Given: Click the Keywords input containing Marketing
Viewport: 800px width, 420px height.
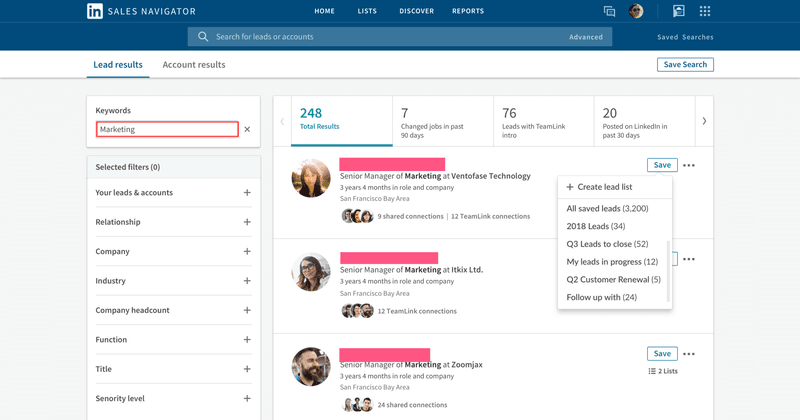Looking at the screenshot, I should [167, 129].
